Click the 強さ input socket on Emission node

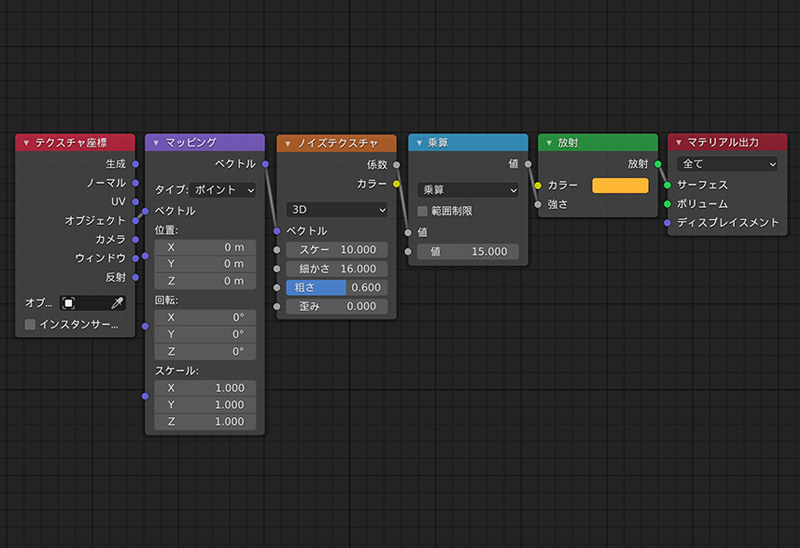tap(538, 204)
